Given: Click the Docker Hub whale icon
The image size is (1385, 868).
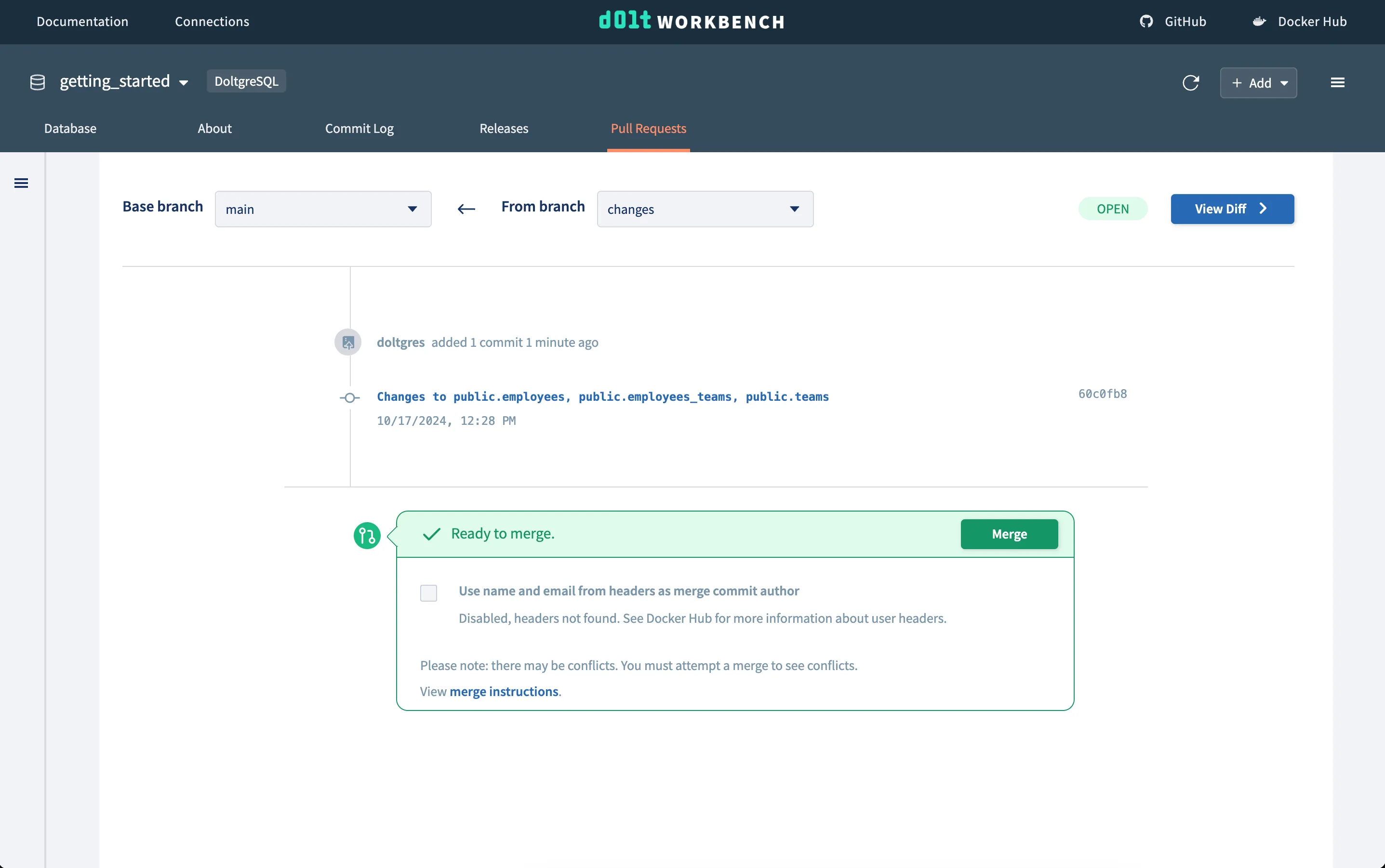Looking at the screenshot, I should (x=1258, y=21).
